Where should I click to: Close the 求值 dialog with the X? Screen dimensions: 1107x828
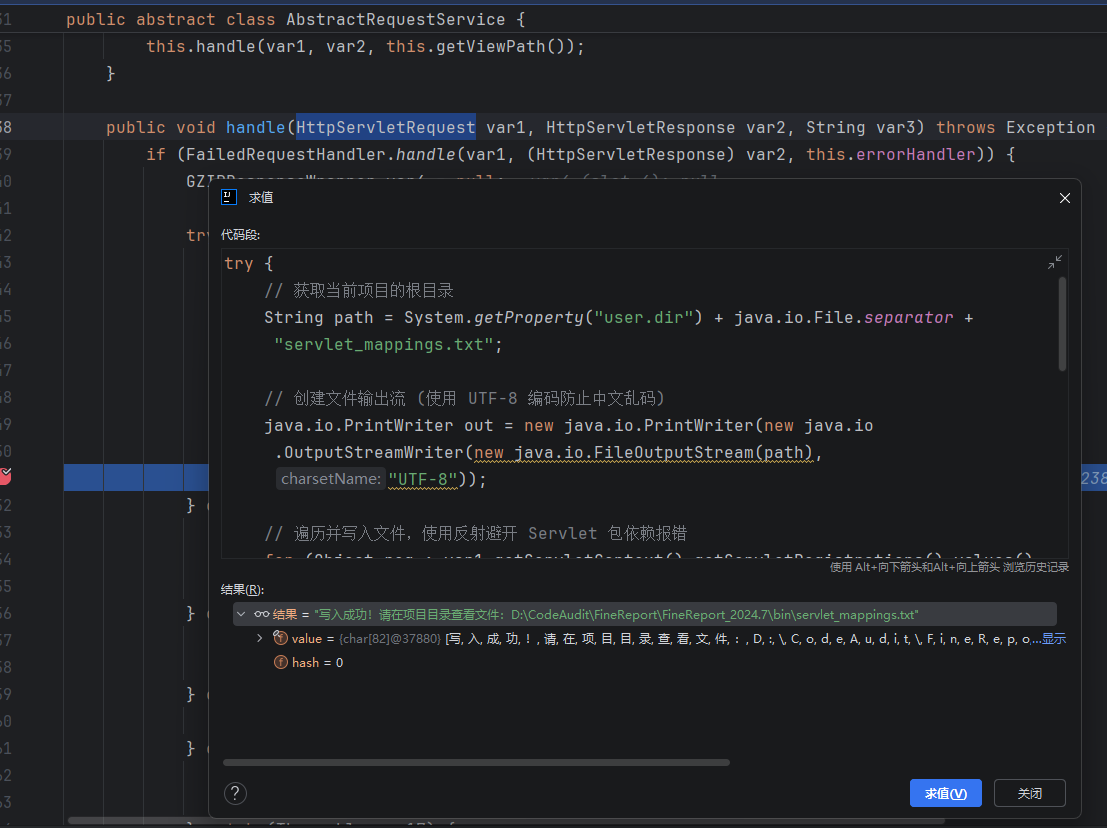(1065, 198)
